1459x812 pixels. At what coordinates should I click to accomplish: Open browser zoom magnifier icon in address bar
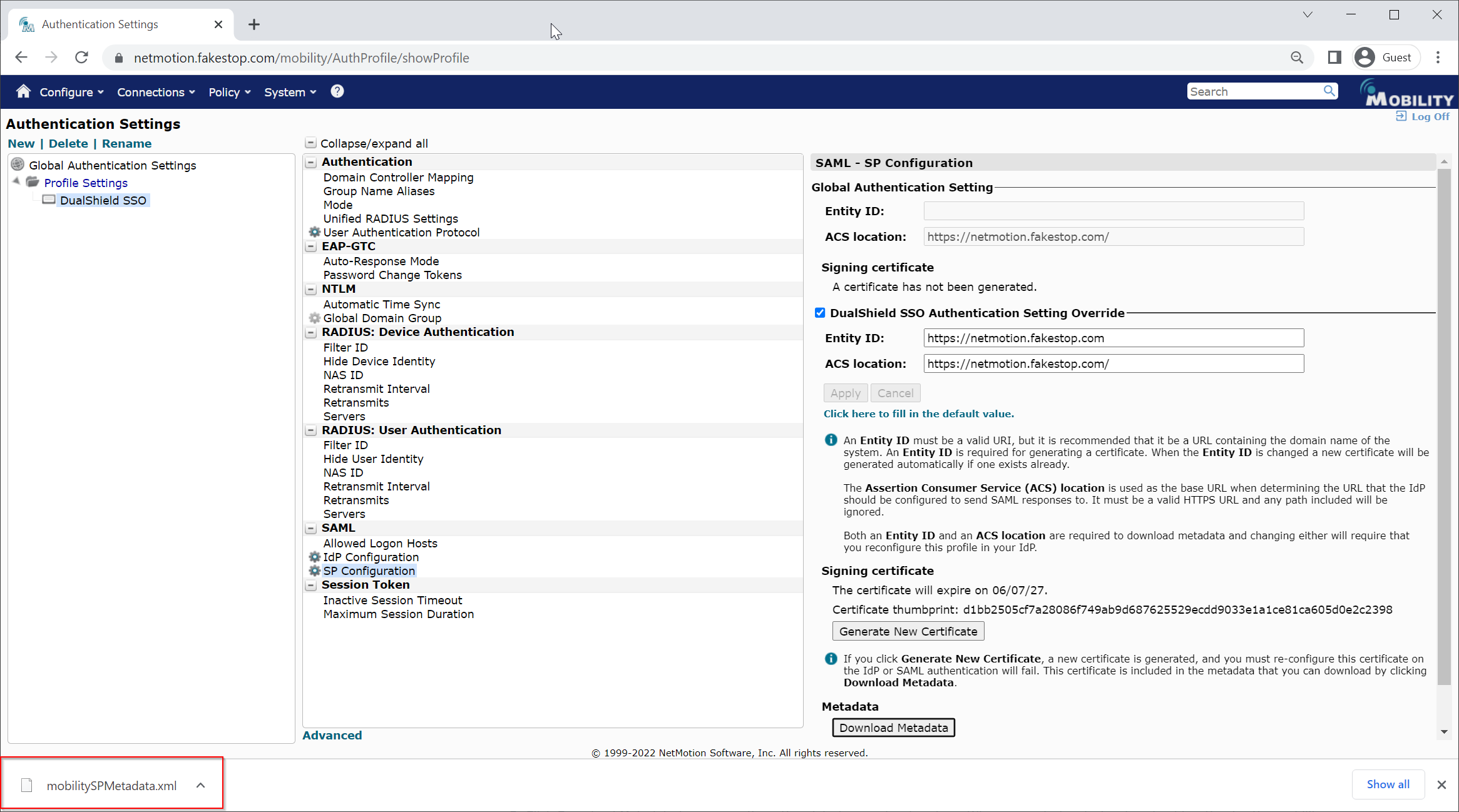1296,58
